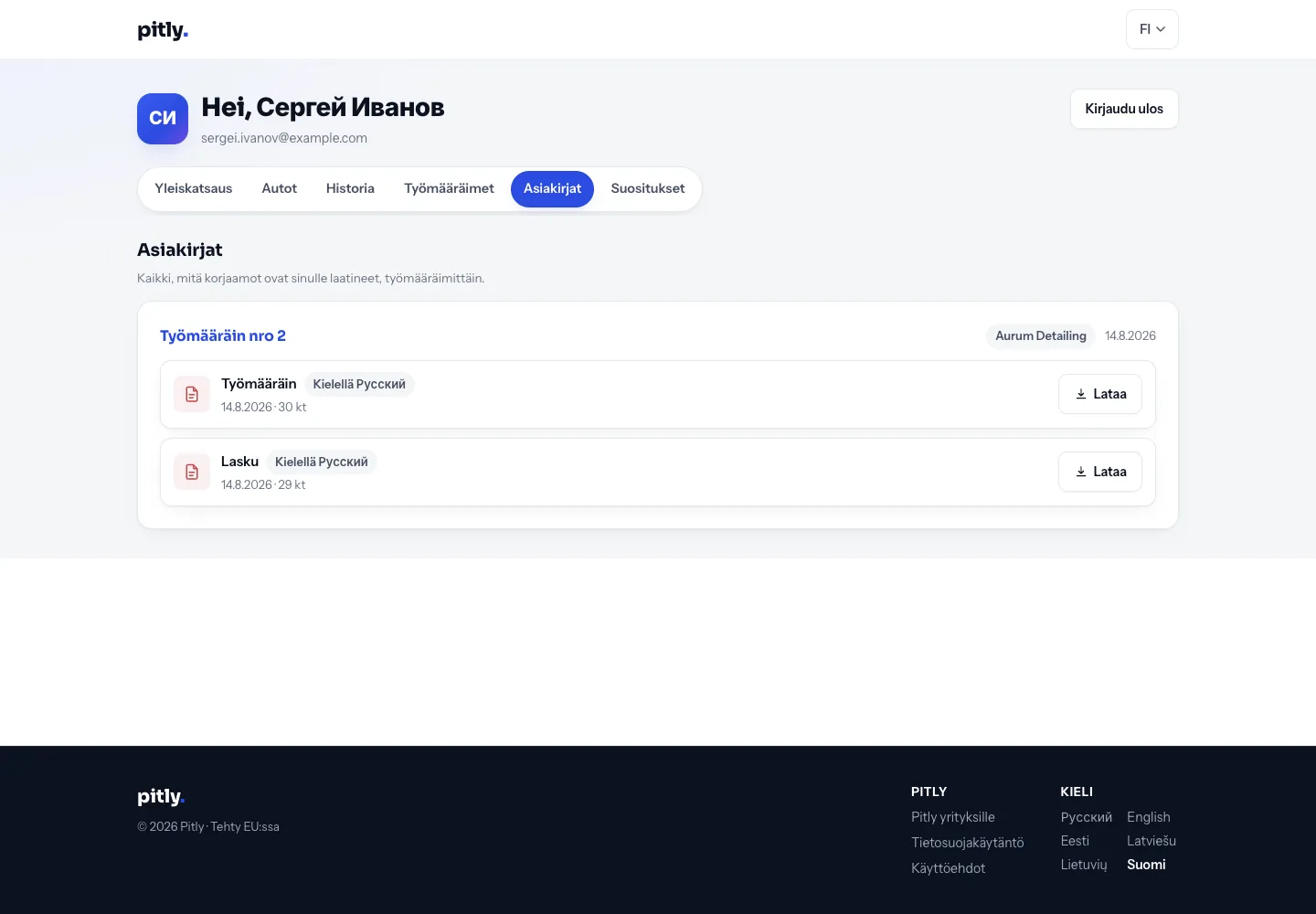Switch language to English in footer

(x=1149, y=817)
